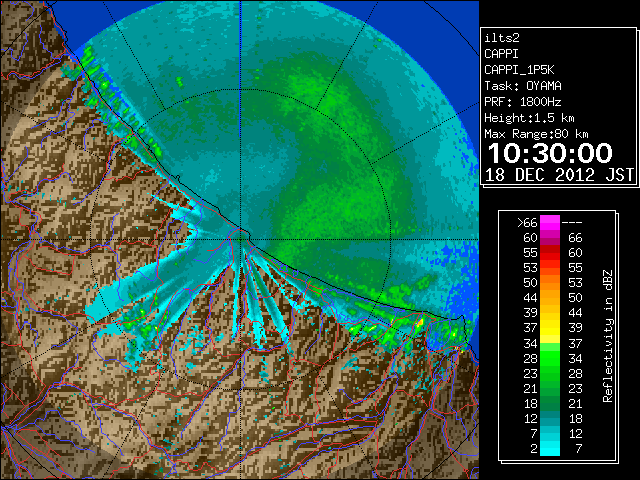The image size is (640, 480).
Task: Click the "Task: OYAMA" line
Action: tap(523, 86)
